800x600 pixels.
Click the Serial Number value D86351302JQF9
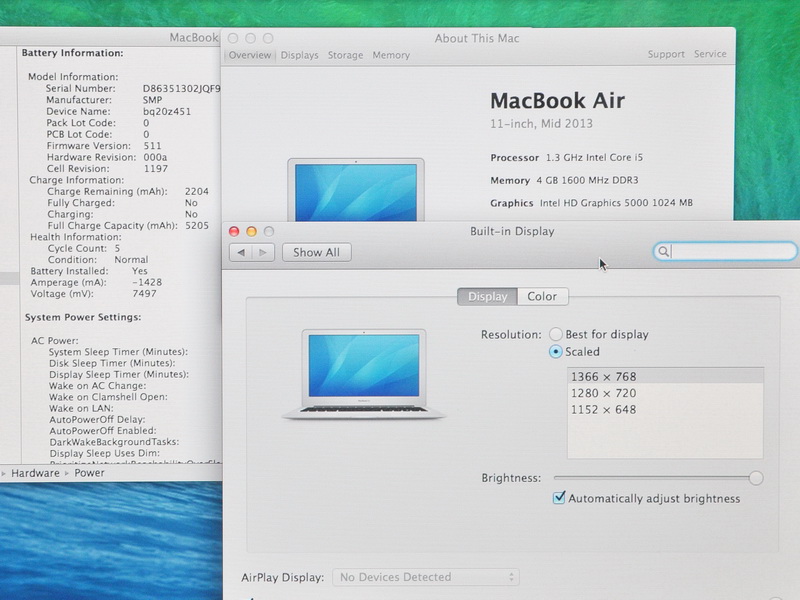[182, 89]
